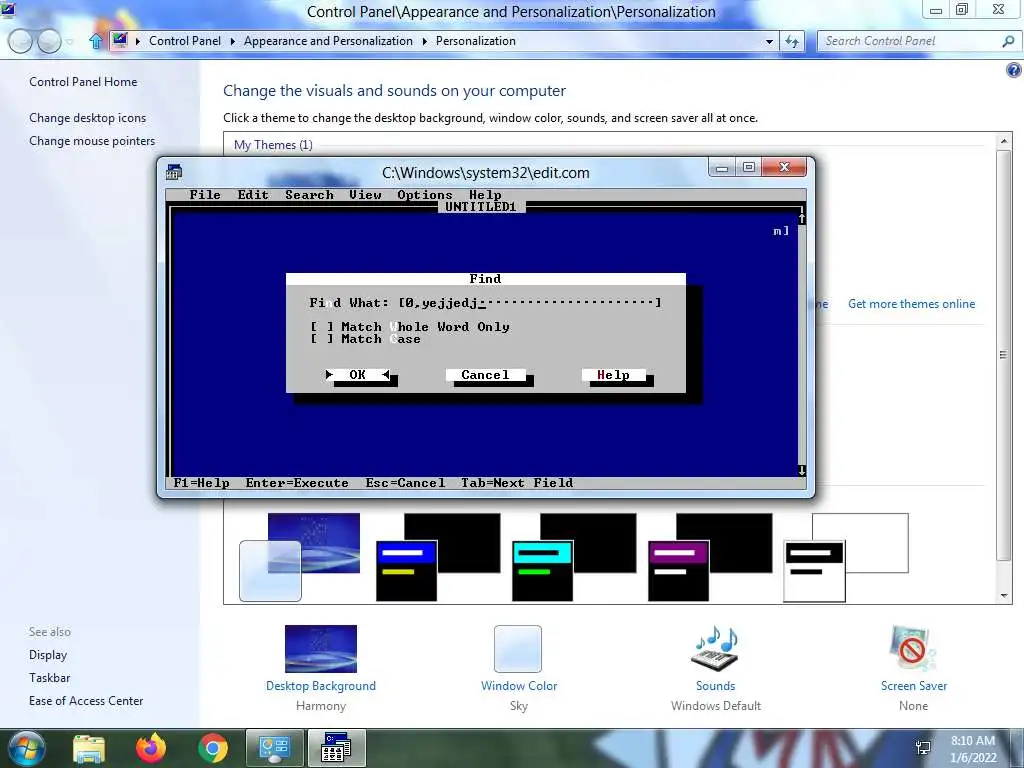
Task: Open Sounds settings icon
Action: 715,649
